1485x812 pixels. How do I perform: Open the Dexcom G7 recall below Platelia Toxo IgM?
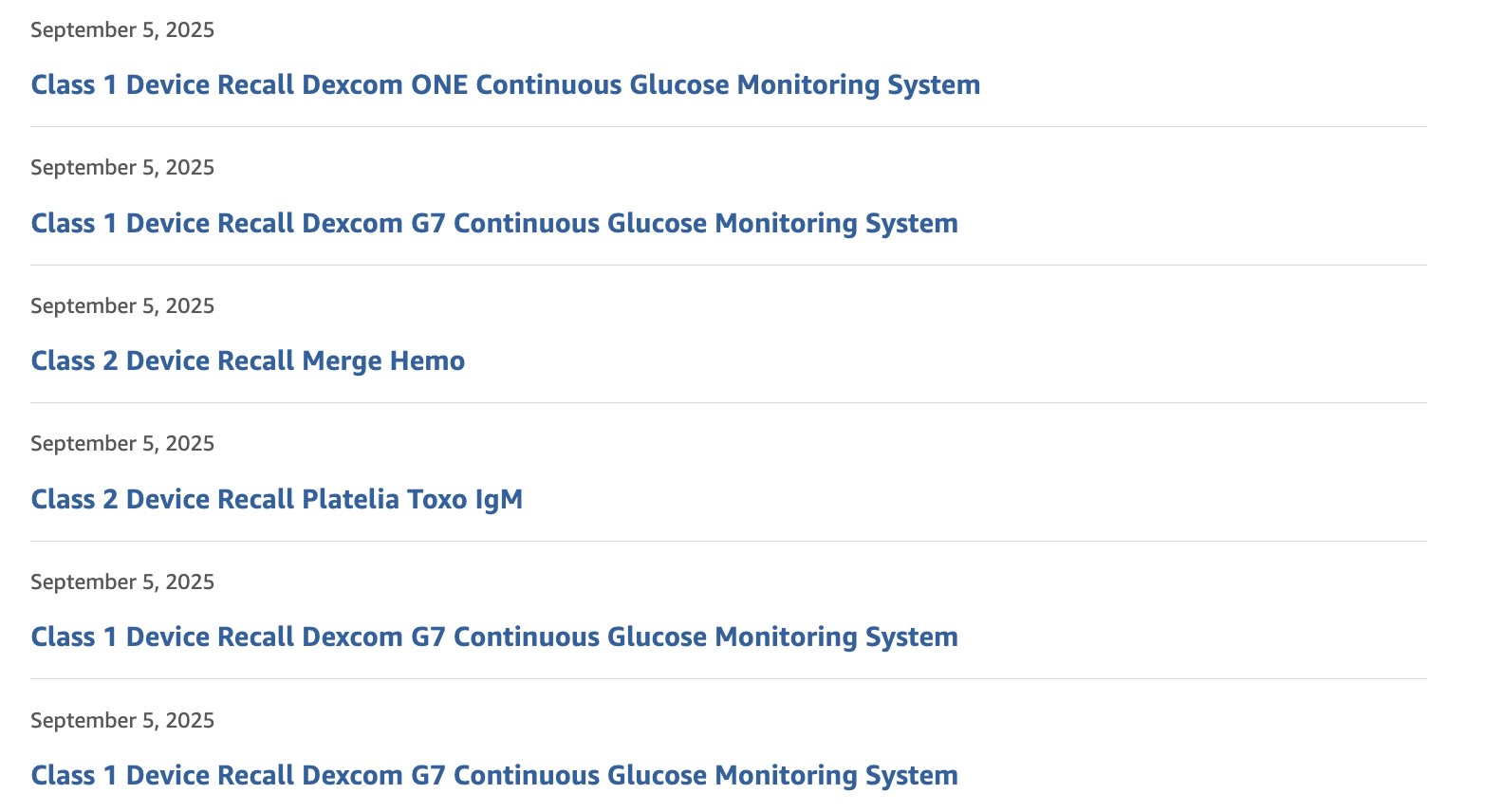point(494,637)
